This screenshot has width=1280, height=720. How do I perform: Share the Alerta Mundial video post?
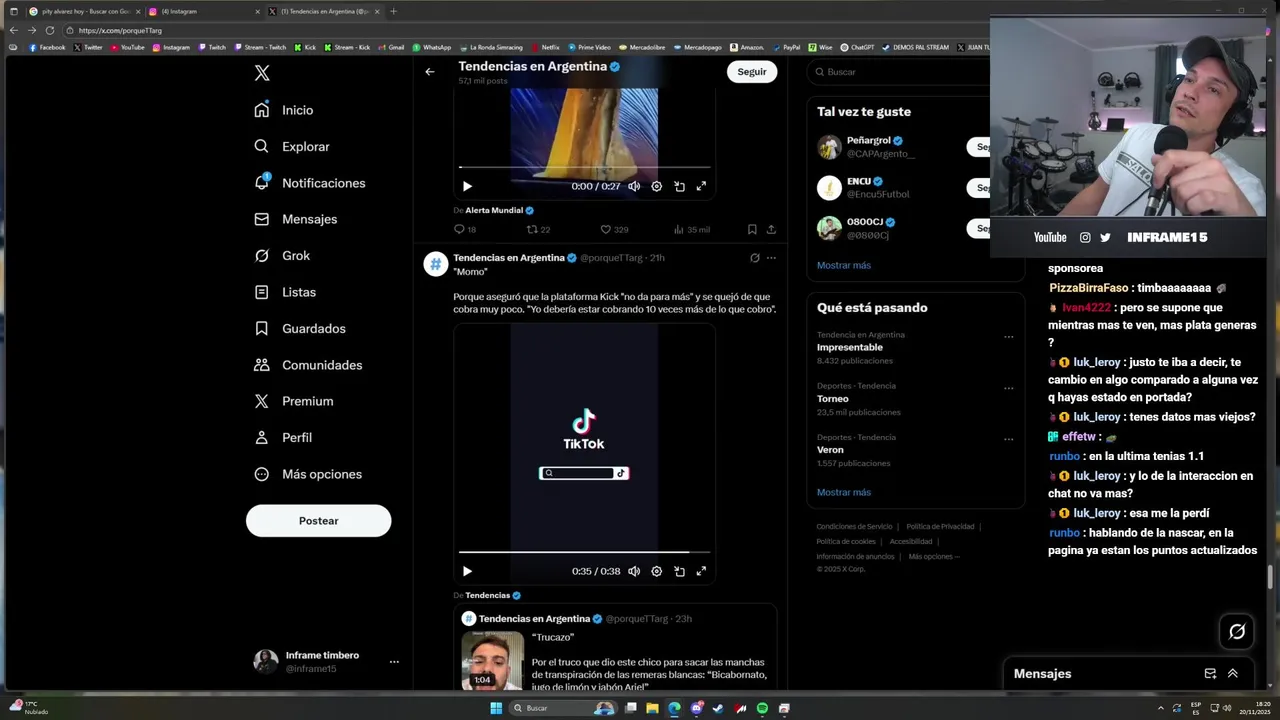(x=771, y=229)
